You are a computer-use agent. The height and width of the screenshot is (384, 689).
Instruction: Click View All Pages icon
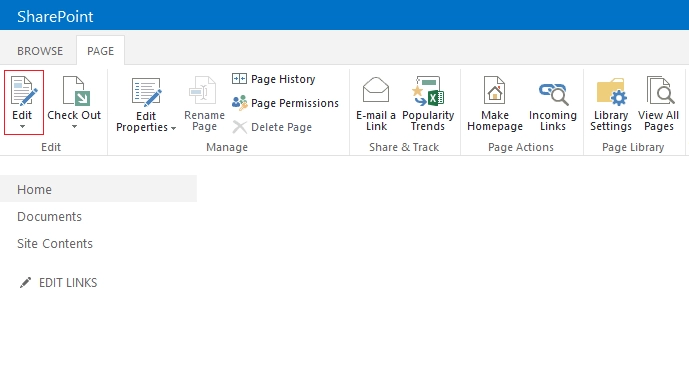click(660, 91)
